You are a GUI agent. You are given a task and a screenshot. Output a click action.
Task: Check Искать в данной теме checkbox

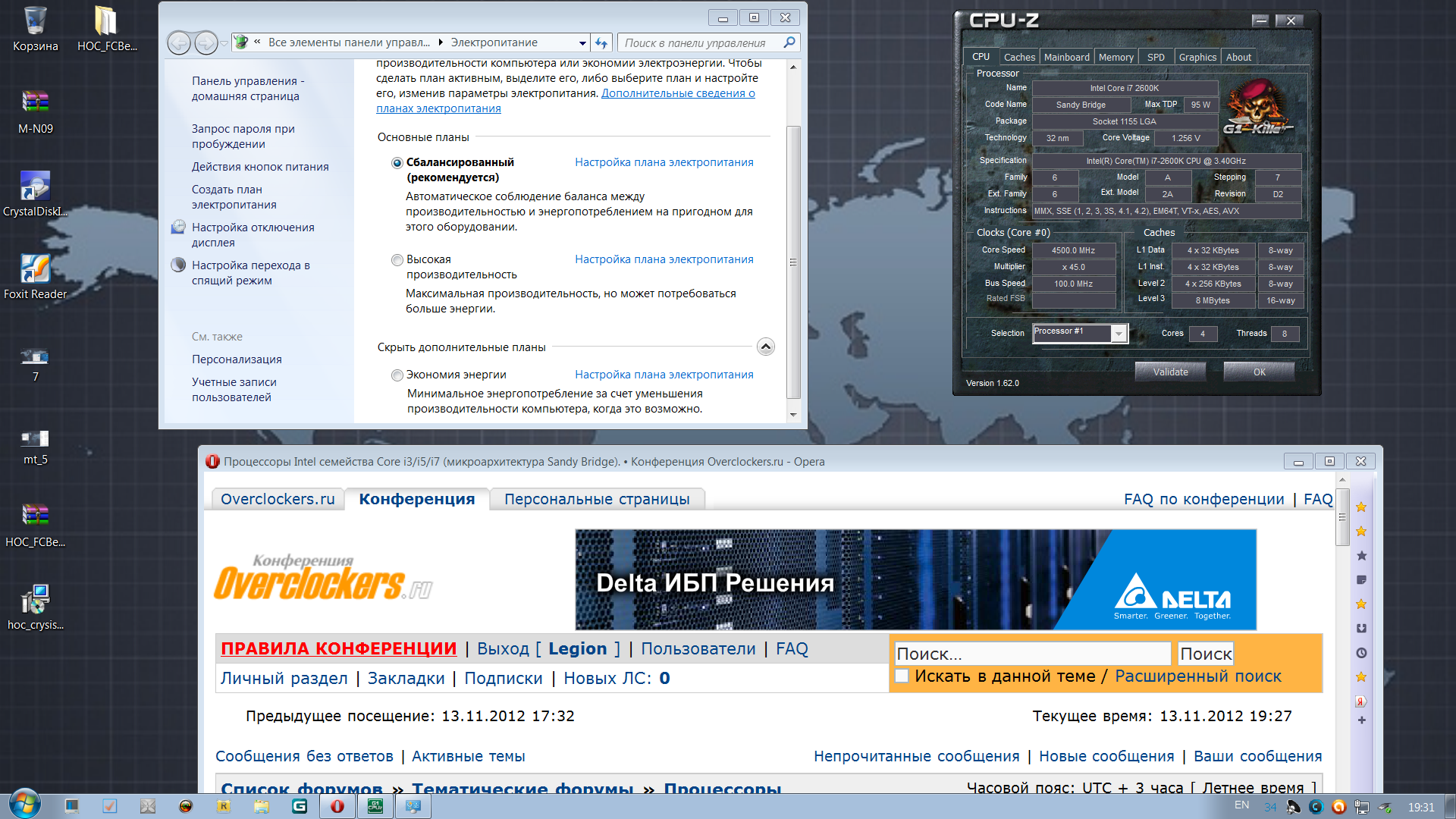902,676
